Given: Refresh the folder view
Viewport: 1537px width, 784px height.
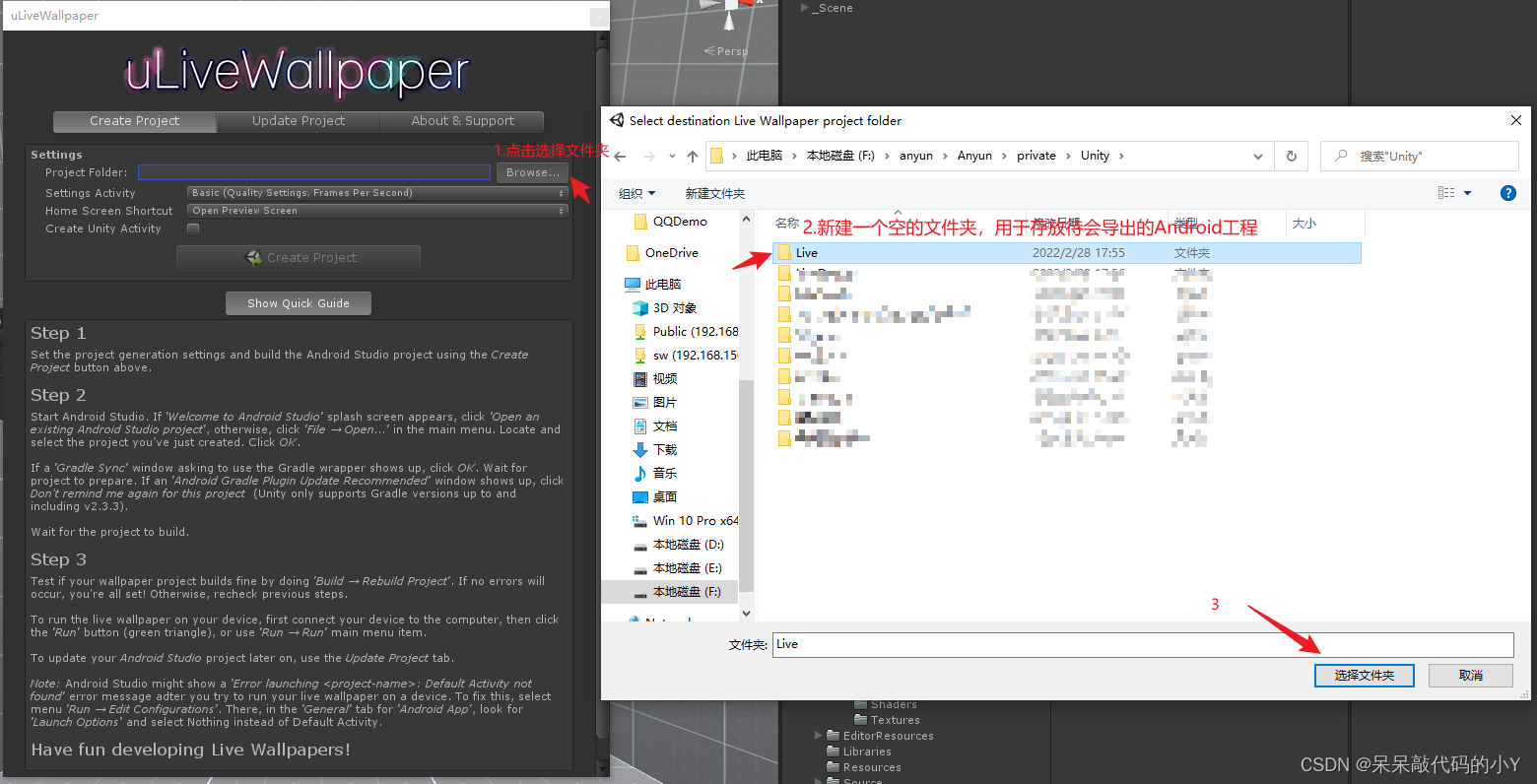Looking at the screenshot, I should click(x=1291, y=156).
